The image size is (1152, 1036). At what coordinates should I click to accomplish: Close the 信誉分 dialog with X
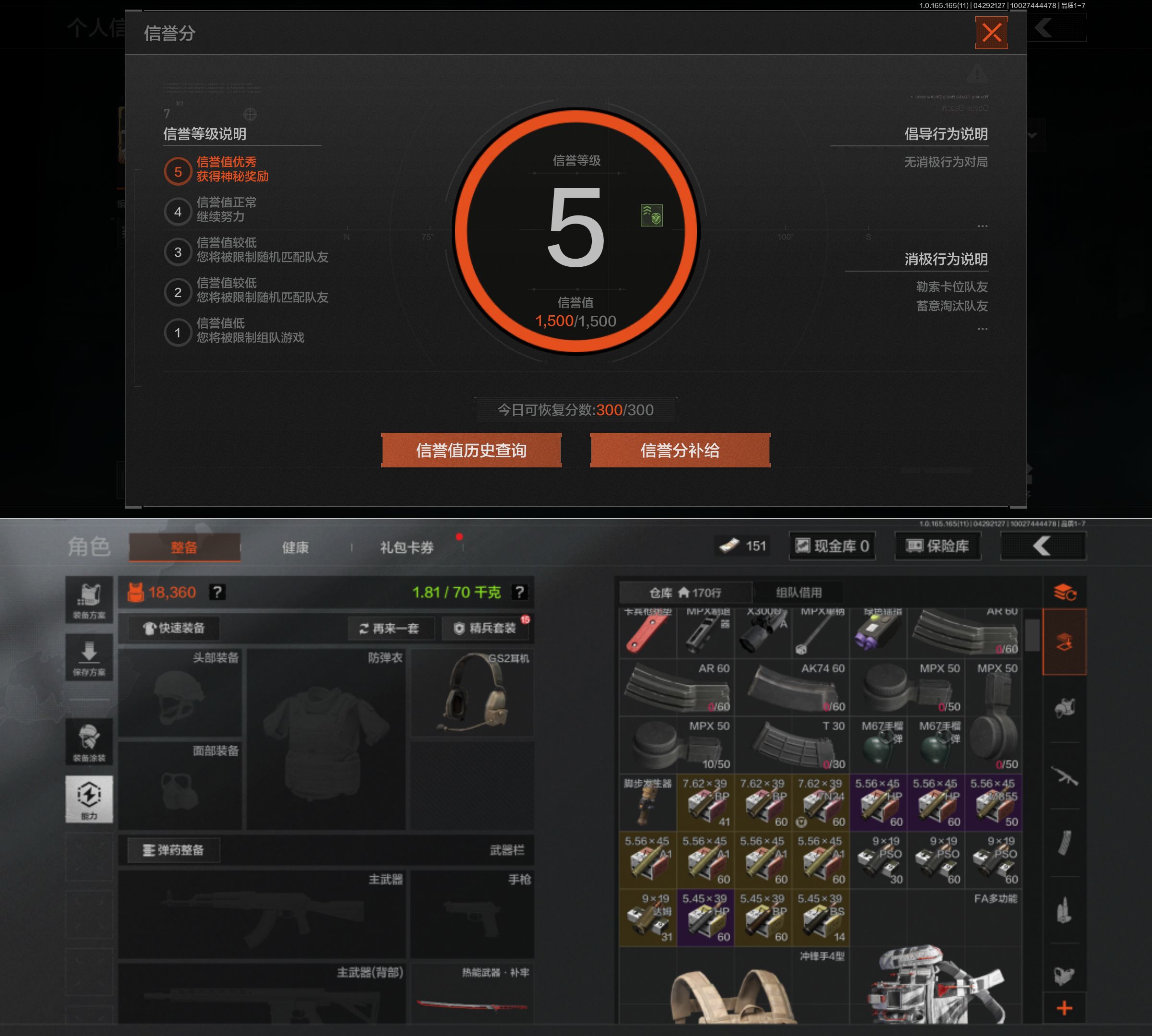[991, 33]
